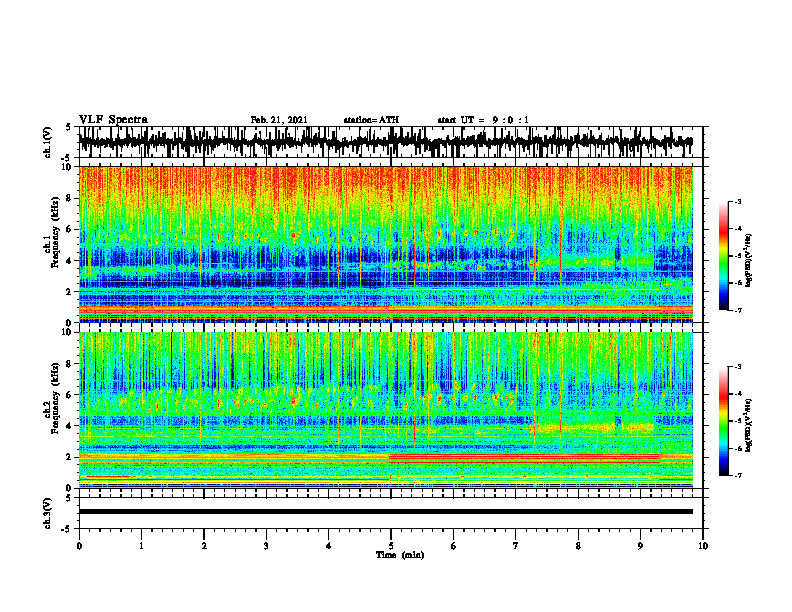
Task: Click the "8" kHz tick on ch.2 axis
Action: point(69,364)
